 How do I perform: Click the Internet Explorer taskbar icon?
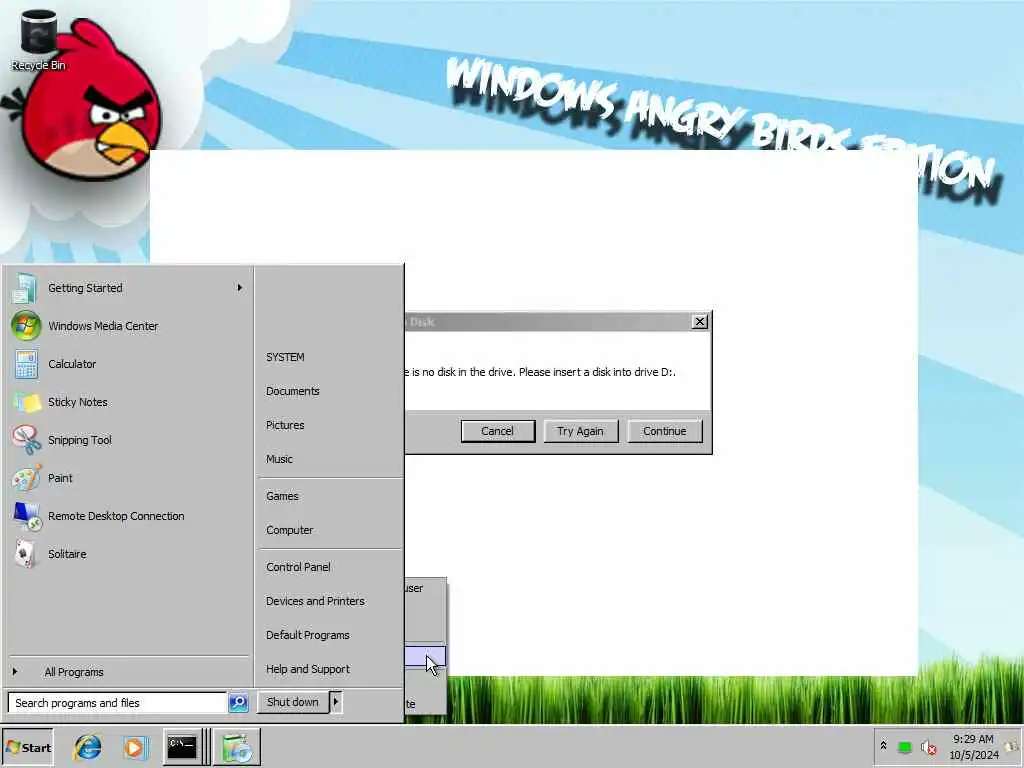(x=88, y=747)
